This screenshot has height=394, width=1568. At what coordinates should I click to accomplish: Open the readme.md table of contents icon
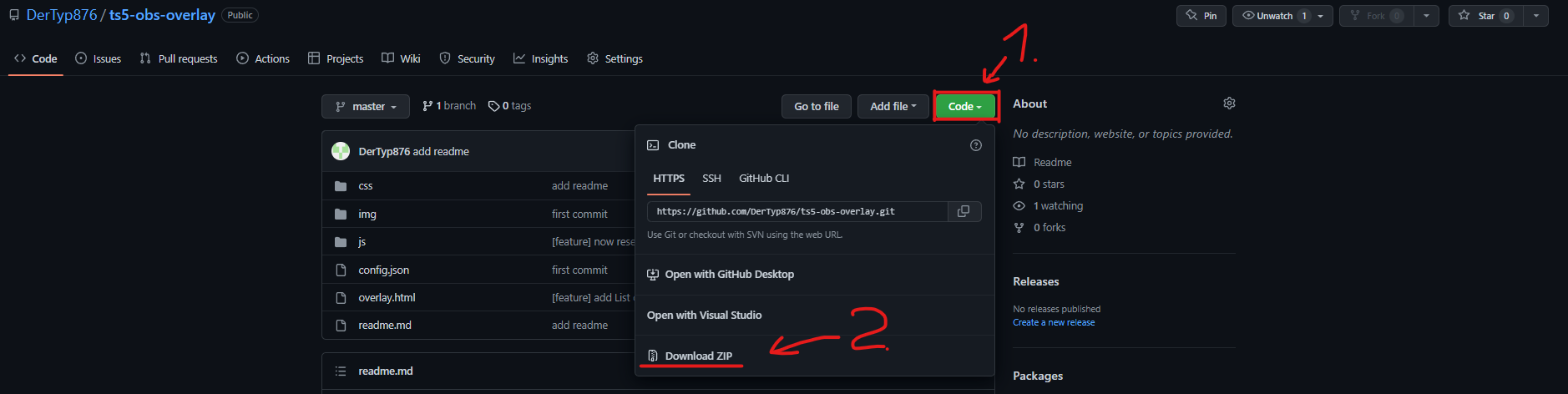[x=341, y=371]
